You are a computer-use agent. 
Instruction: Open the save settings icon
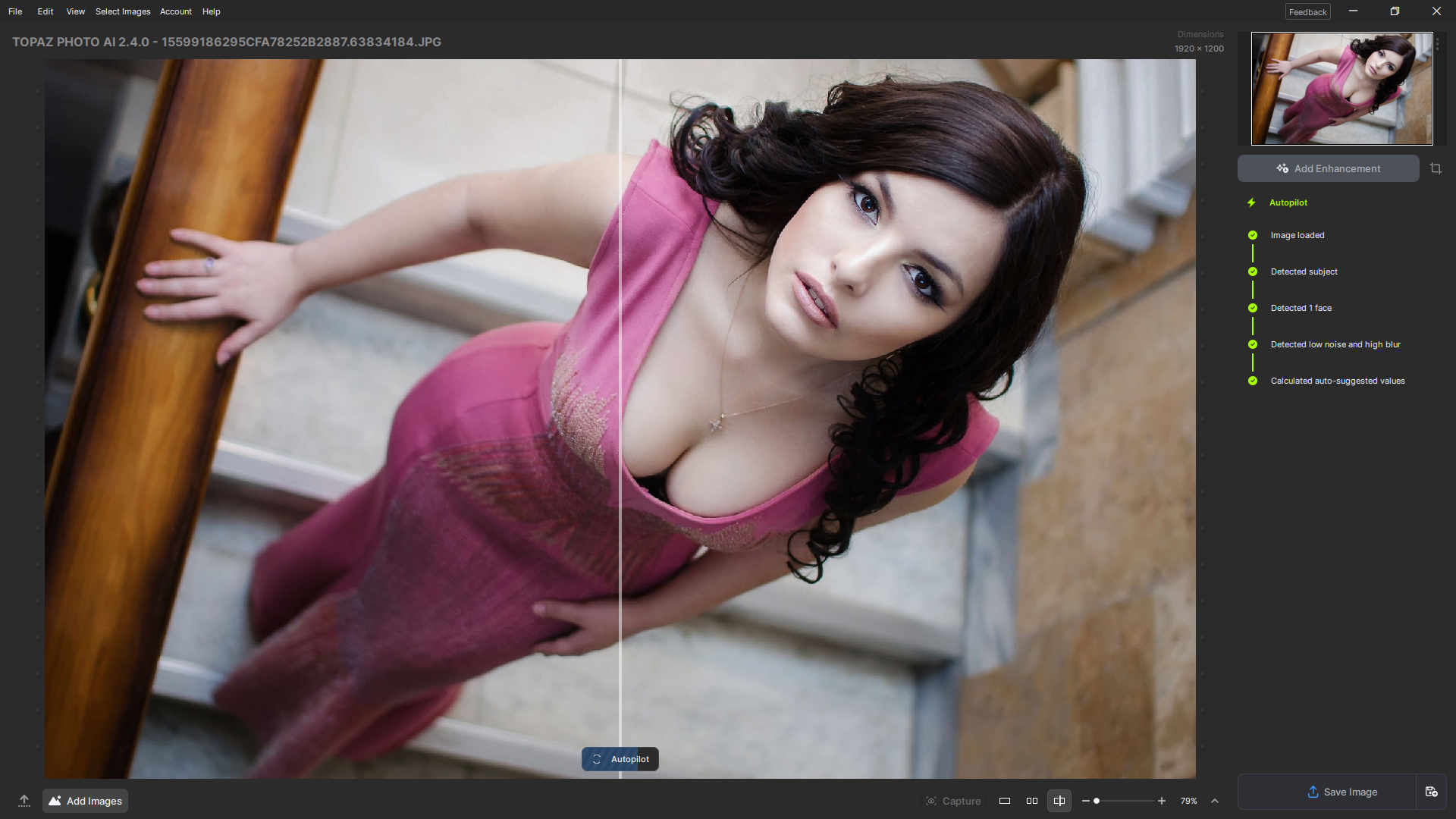click(1432, 792)
